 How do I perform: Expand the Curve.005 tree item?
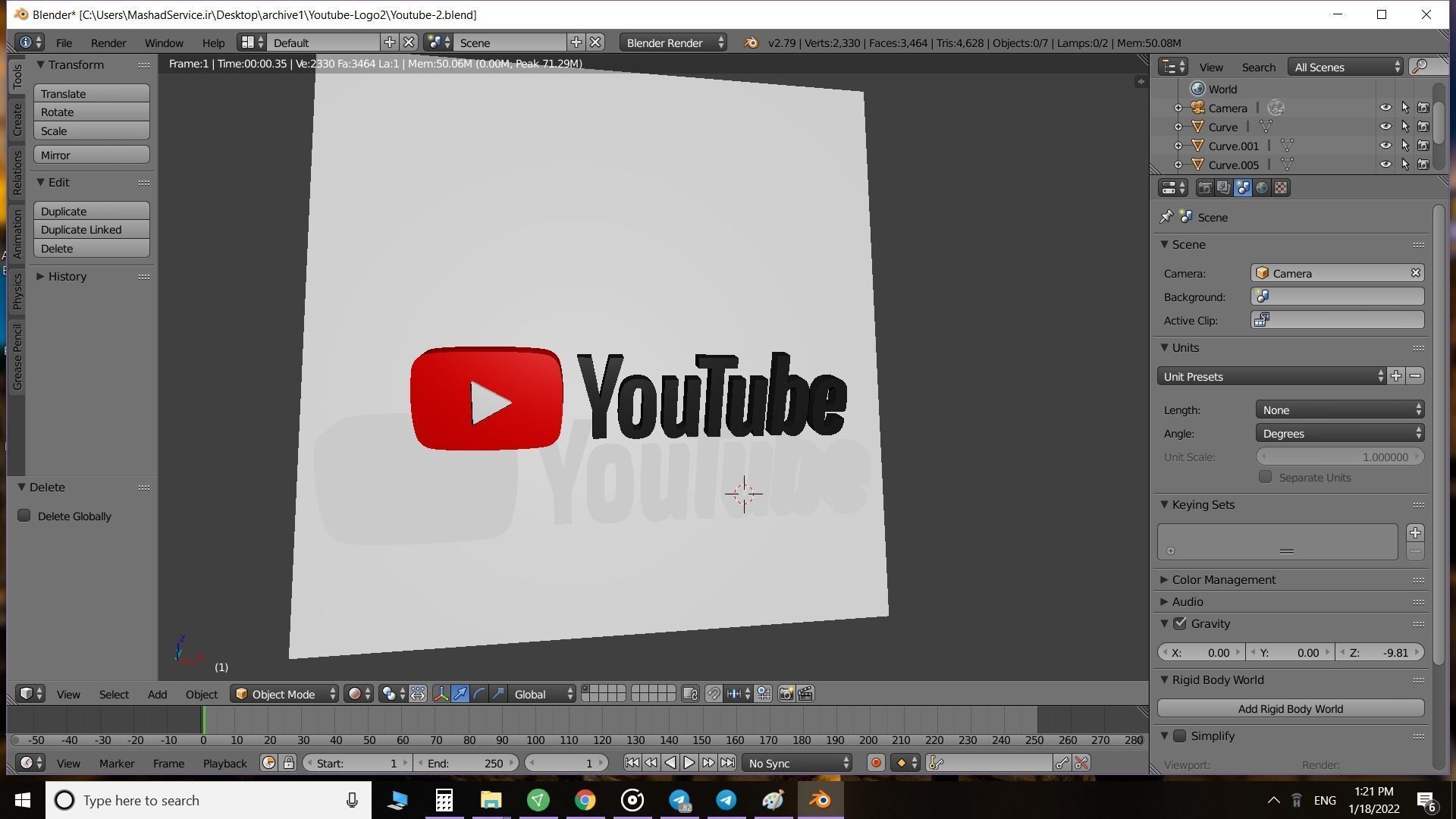pos(1178,165)
